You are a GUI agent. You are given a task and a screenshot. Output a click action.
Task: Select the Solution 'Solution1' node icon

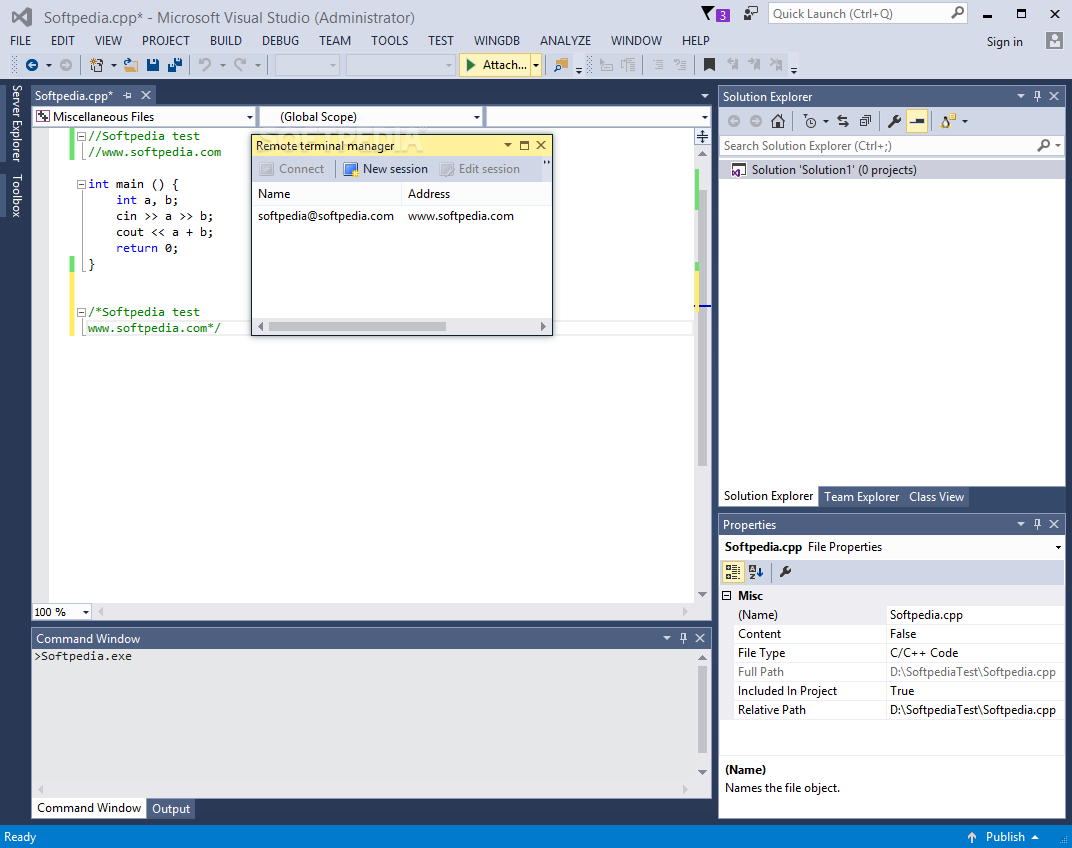[x=738, y=170]
